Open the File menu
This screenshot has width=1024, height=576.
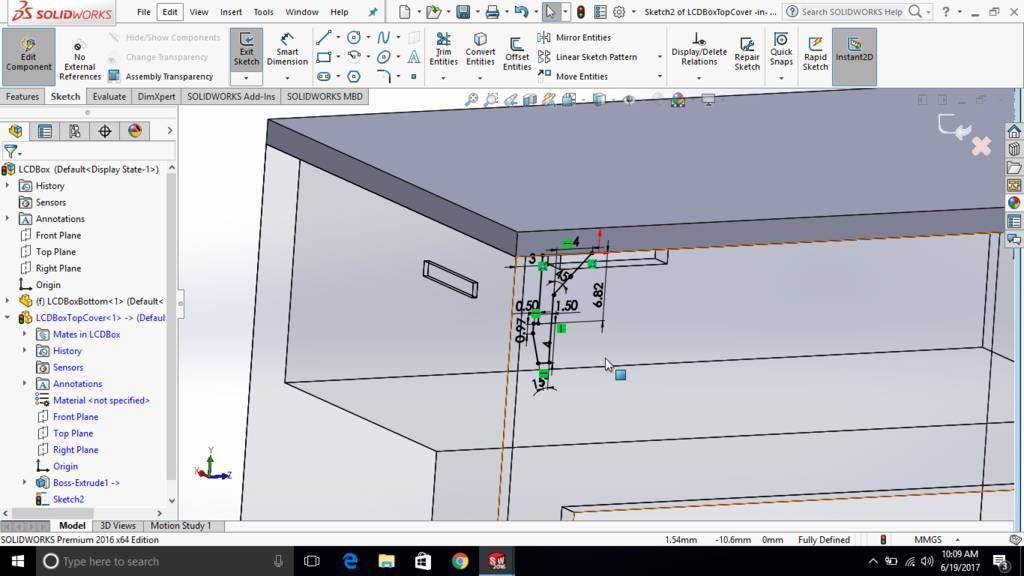pyautogui.click(x=144, y=12)
